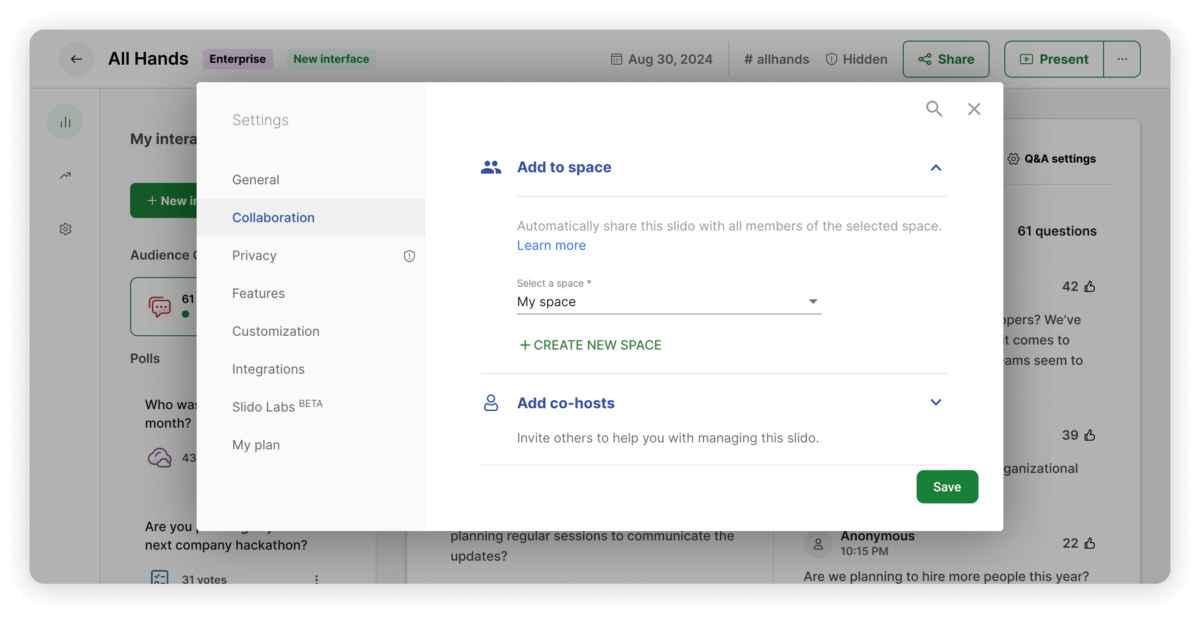1200x617 pixels.
Task: Close the Settings dialog
Action: 974,109
